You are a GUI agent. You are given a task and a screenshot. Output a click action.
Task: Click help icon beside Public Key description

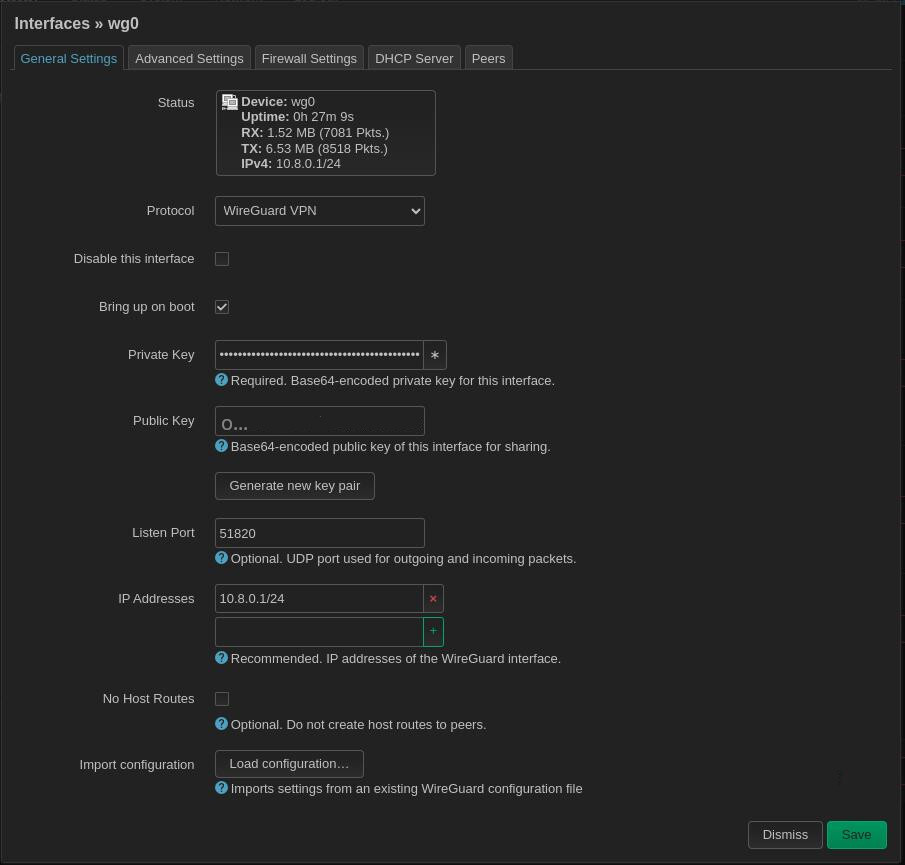[x=221, y=446]
